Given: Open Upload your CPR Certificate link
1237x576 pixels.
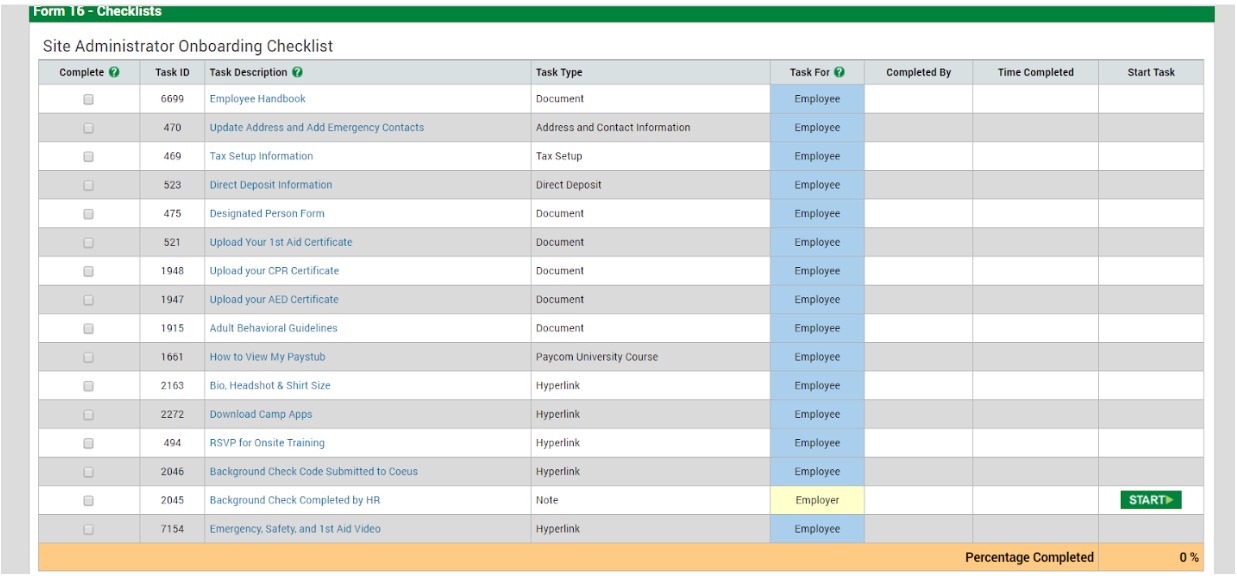Looking at the screenshot, I should pos(274,271).
